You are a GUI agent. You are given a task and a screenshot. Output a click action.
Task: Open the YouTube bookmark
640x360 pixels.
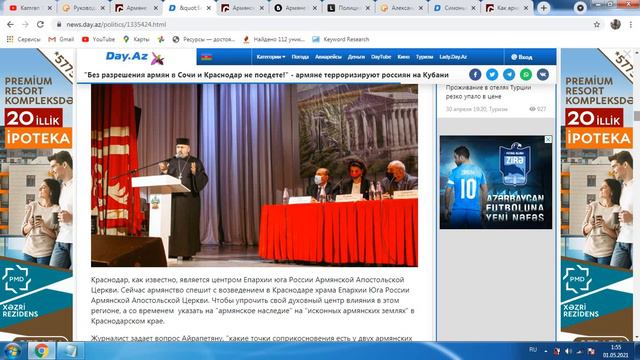point(98,39)
